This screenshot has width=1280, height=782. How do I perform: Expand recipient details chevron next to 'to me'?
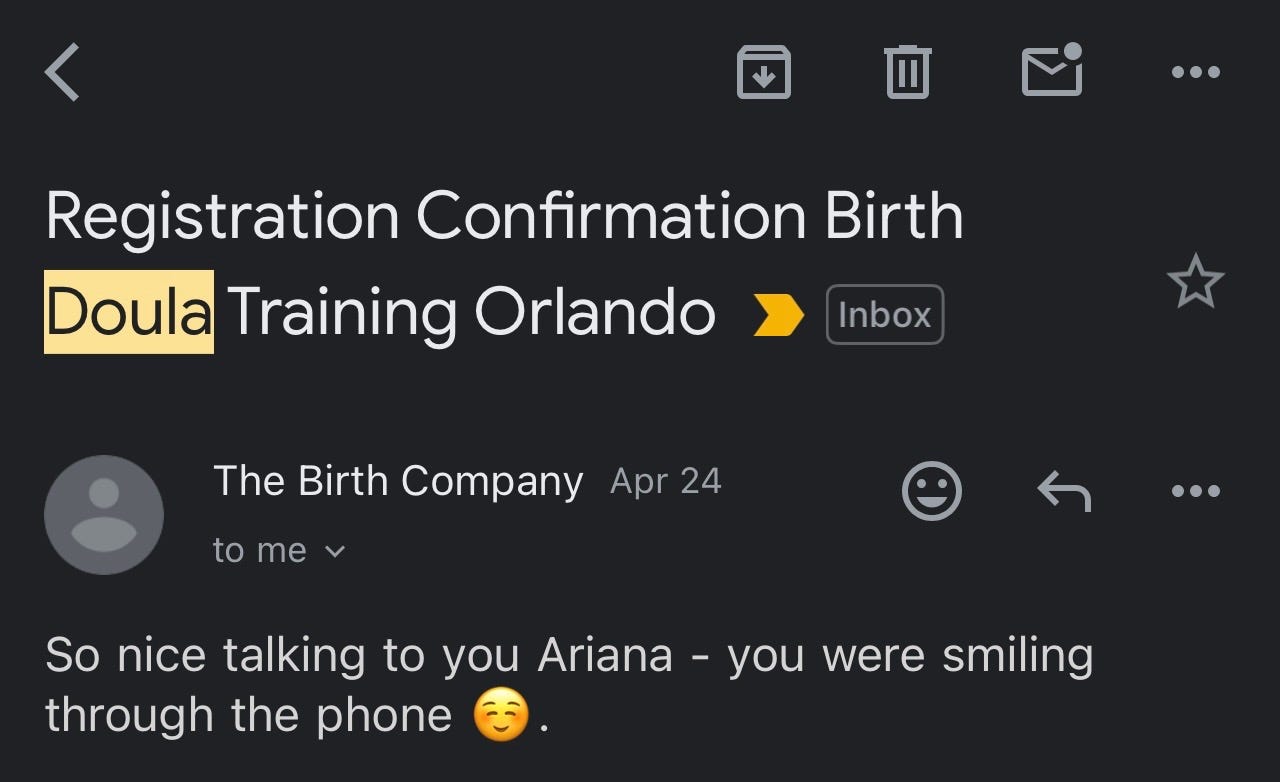click(335, 551)
